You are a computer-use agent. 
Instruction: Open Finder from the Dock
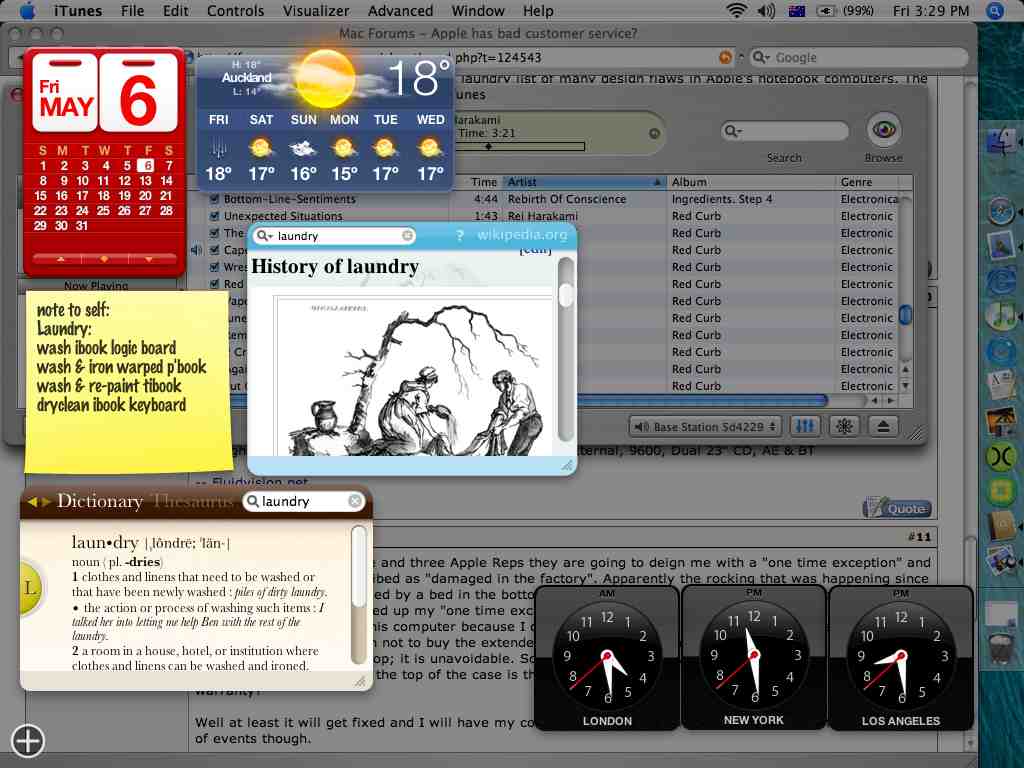point(1001,142)
